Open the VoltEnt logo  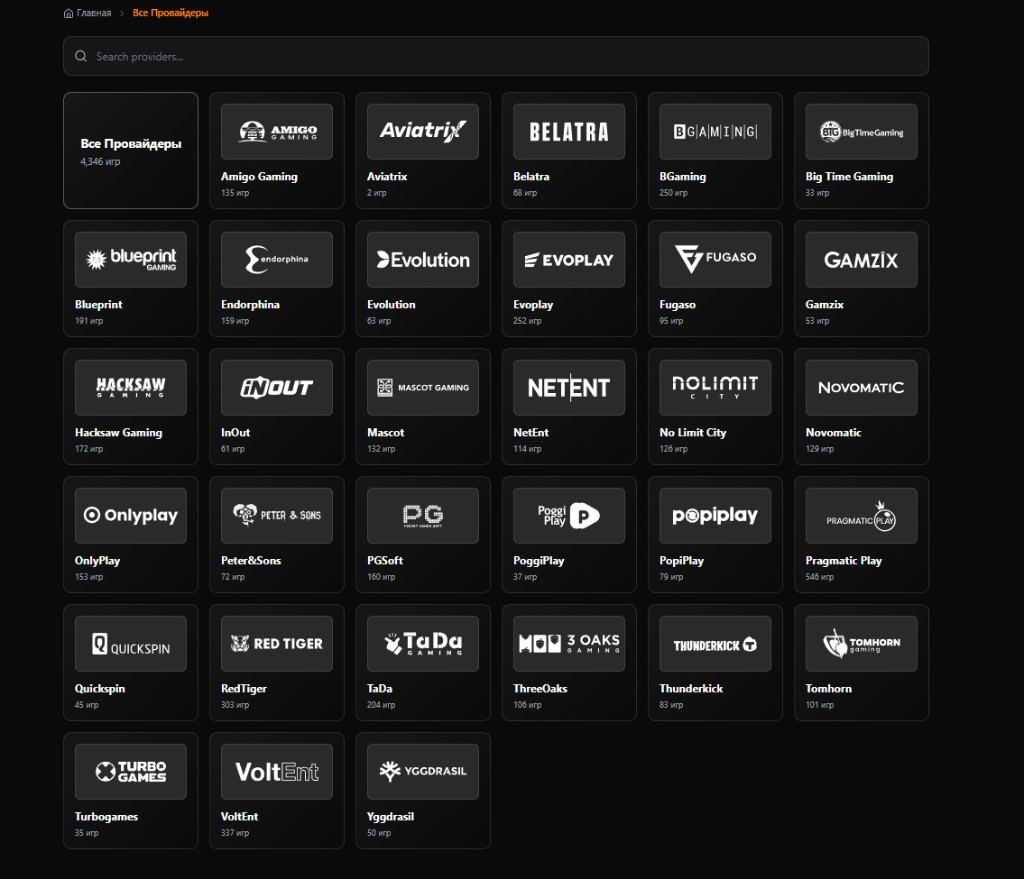(x=277, y=771)
